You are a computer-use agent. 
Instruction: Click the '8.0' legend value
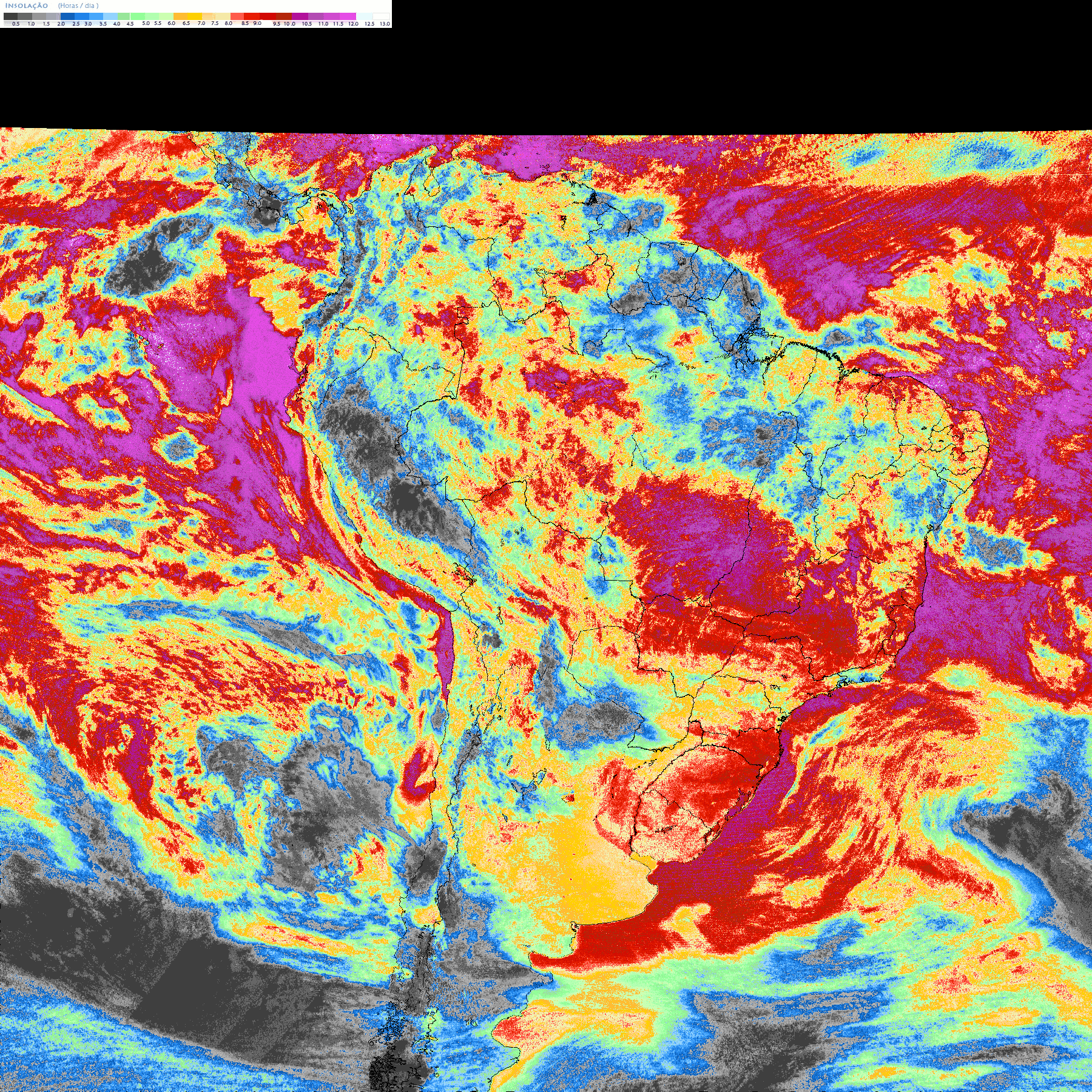tap(229, 23)
